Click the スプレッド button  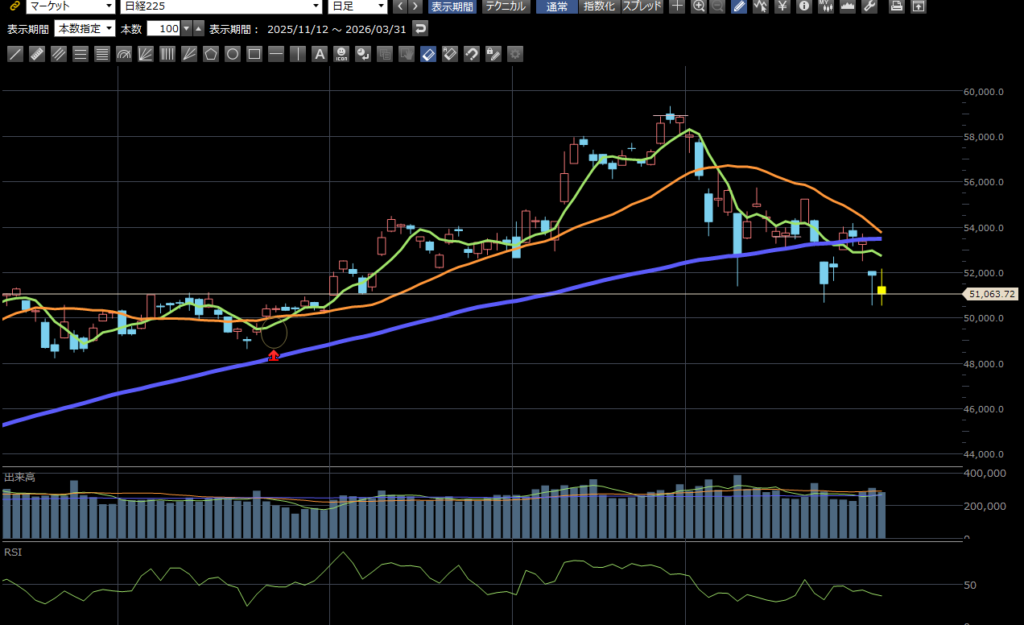pos(641,7)
